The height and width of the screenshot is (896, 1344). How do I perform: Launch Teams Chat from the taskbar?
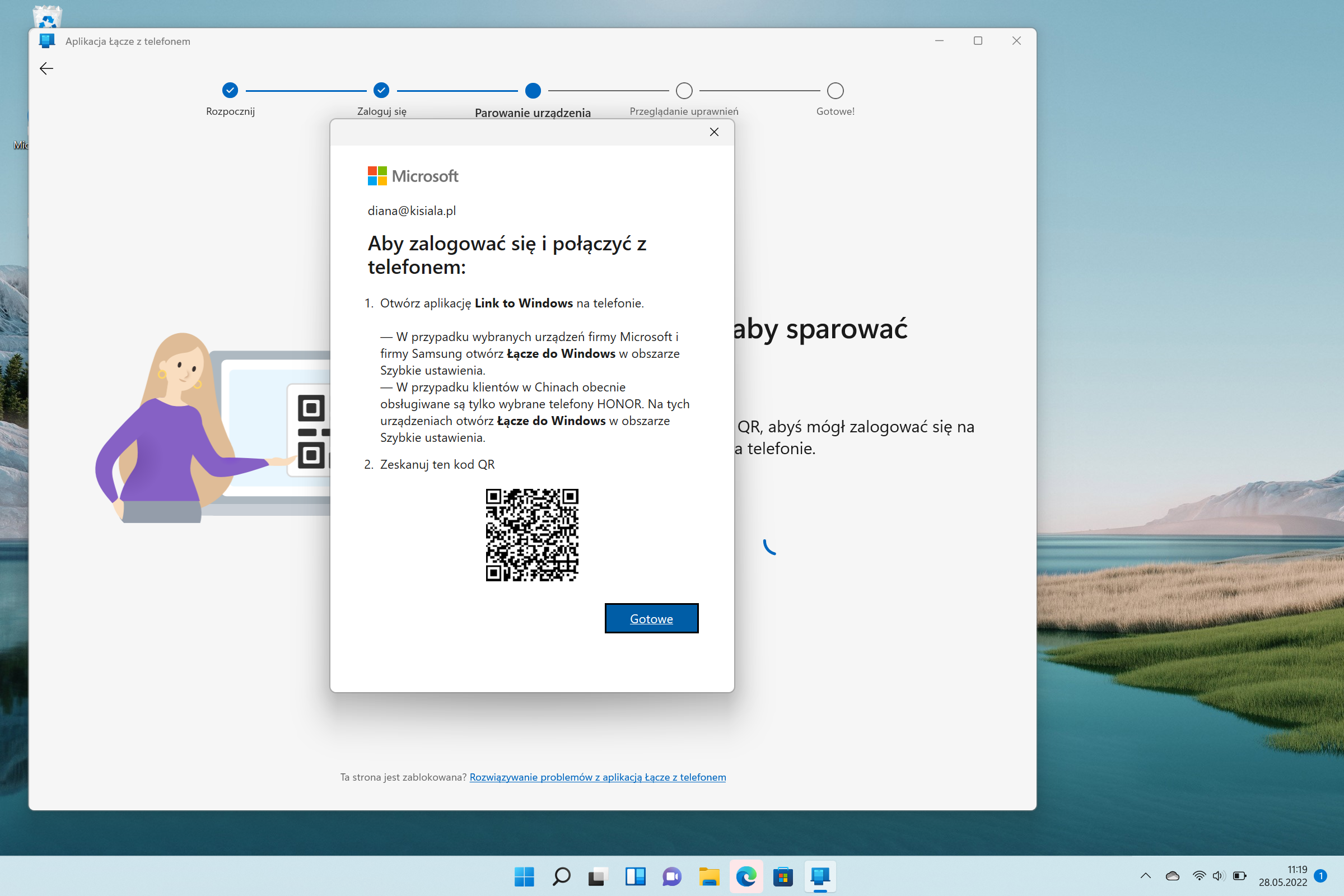pos(672,876)
